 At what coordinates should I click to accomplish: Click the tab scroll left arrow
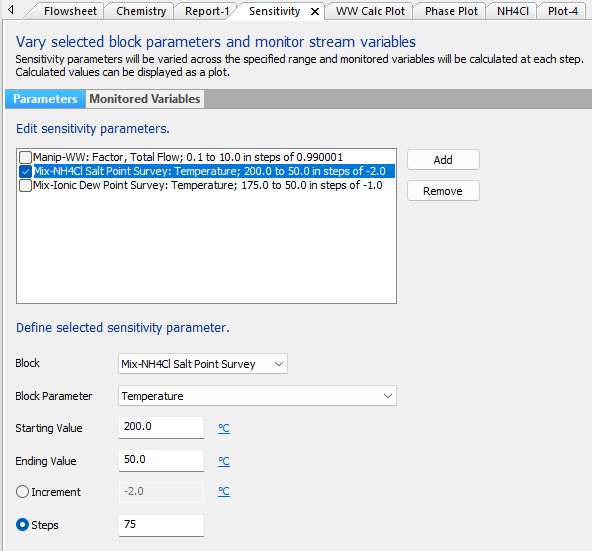click(x=11, y=9)
